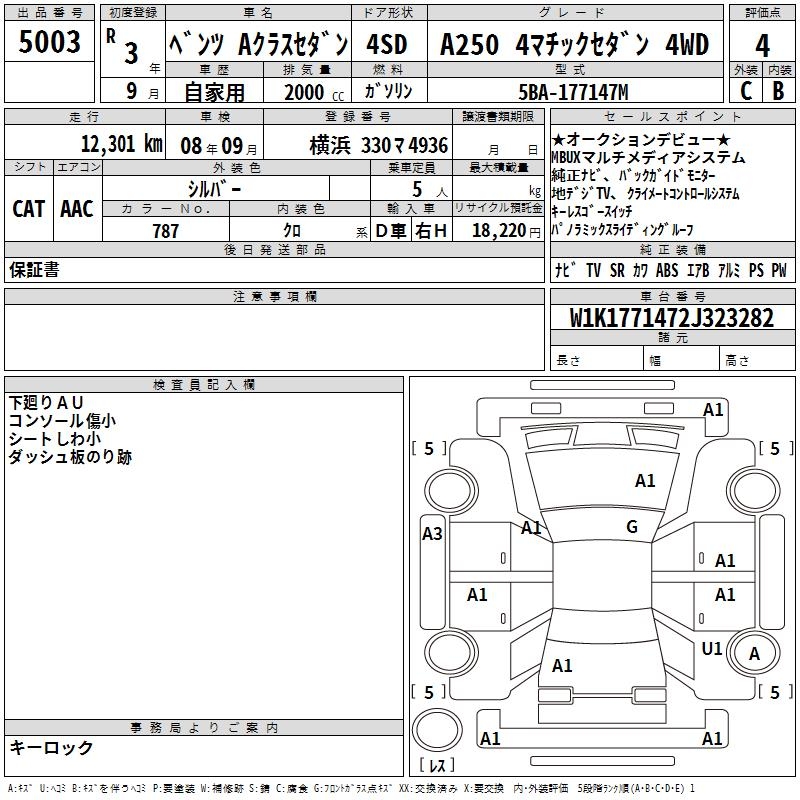800x800 pixels.
Task: Click the interior grade B
Action: click(779, 90)
